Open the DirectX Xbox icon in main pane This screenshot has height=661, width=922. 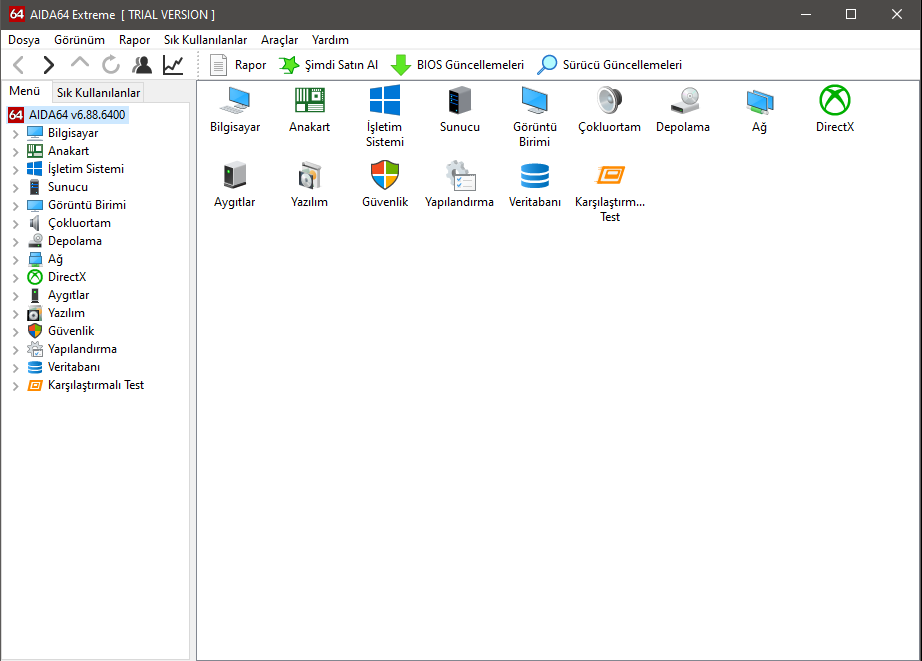point(834,109)
